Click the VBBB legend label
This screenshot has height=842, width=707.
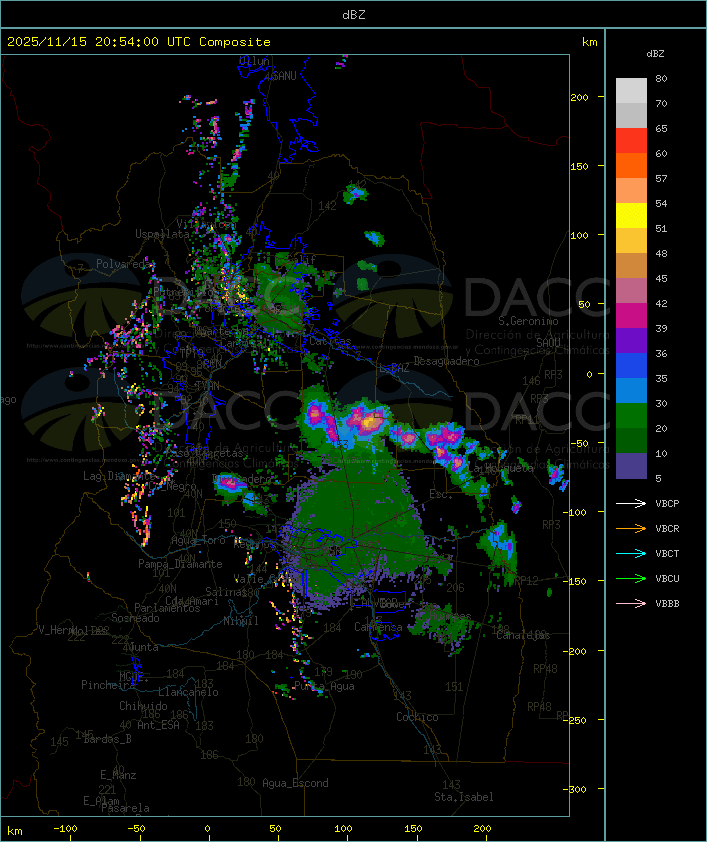667,604
